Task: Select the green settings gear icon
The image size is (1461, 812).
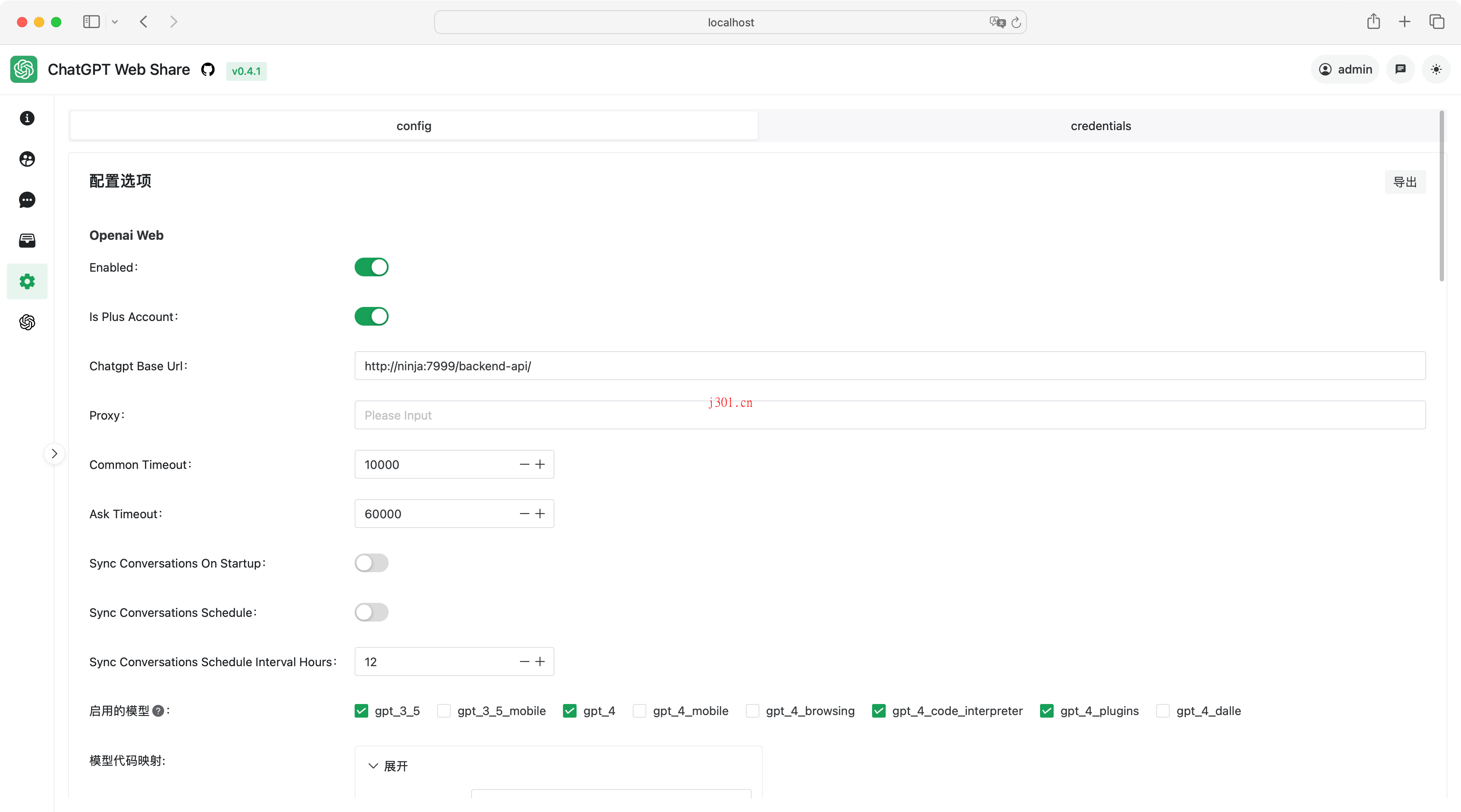Action: coord(27,281)
